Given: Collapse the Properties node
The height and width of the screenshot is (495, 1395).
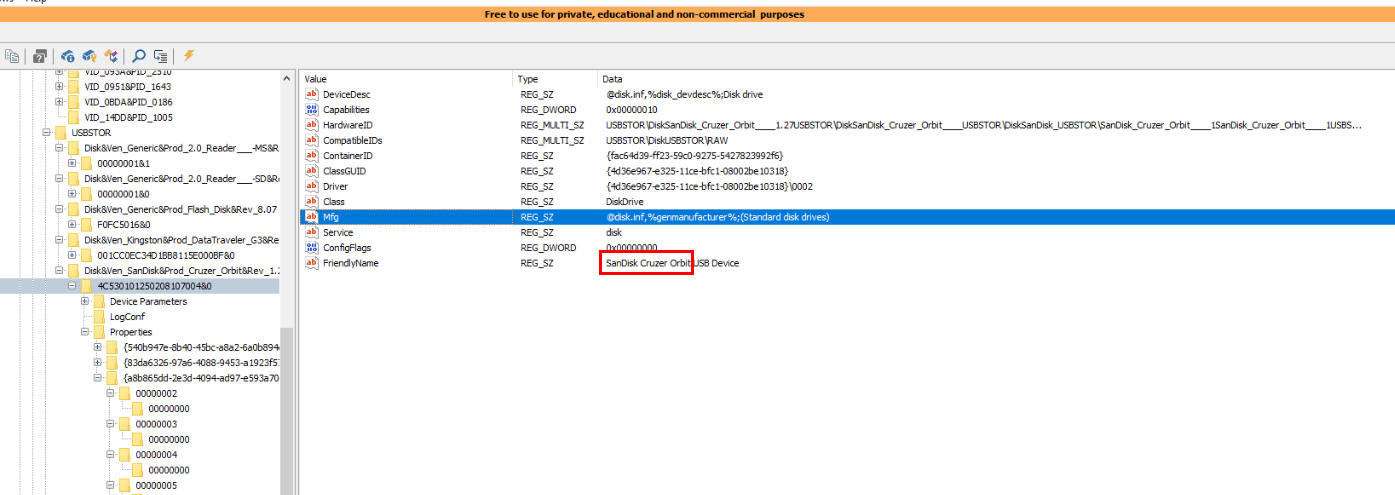Looking at the screenshot, I should tap(85, 332).
